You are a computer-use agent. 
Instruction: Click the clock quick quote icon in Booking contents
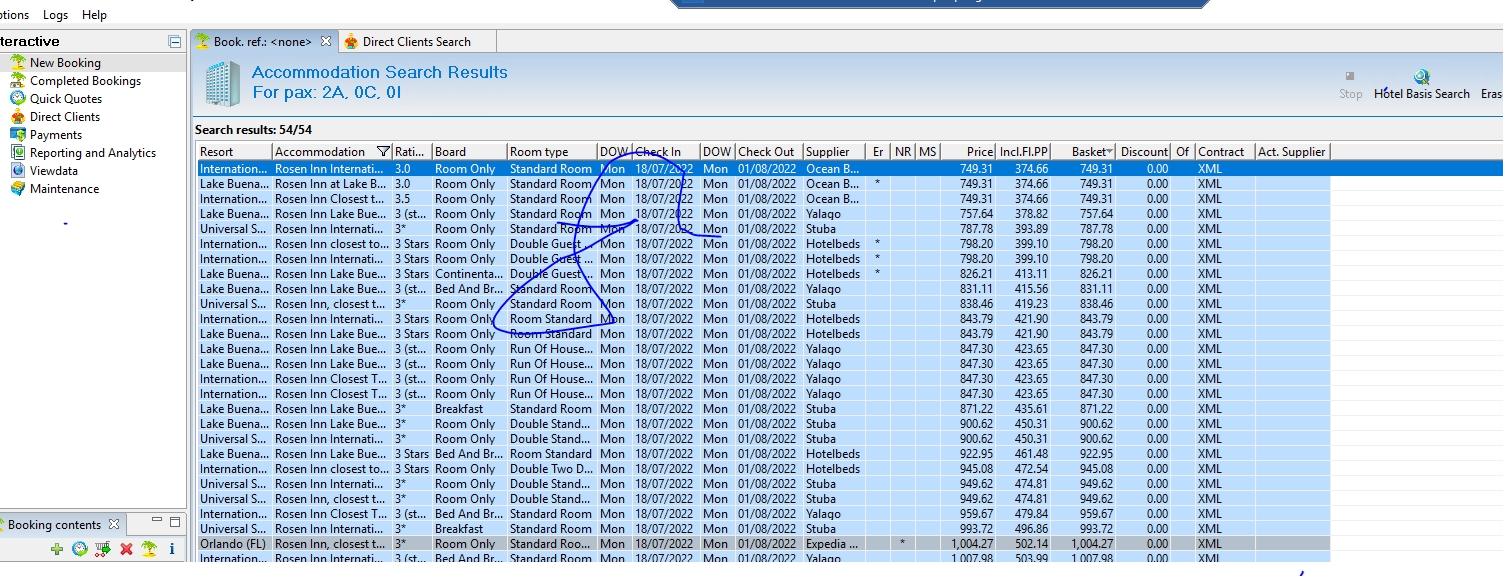[x=79, y=549]
